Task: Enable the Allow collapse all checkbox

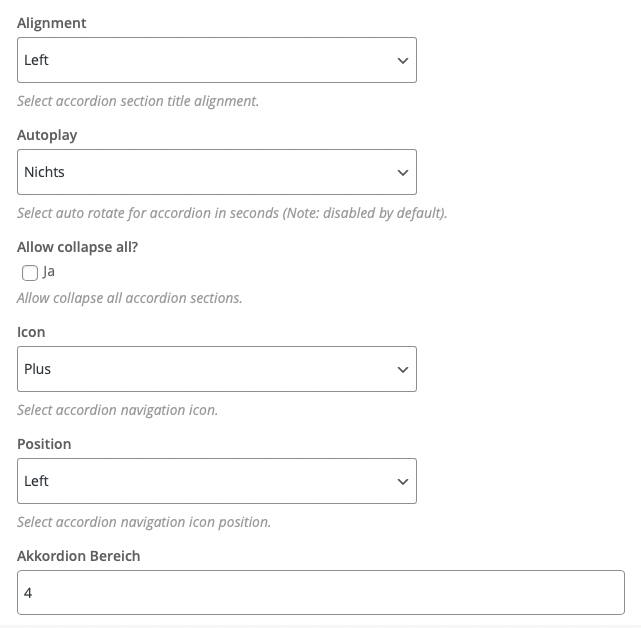Action: pyautogui.click(x=30, y=273)
